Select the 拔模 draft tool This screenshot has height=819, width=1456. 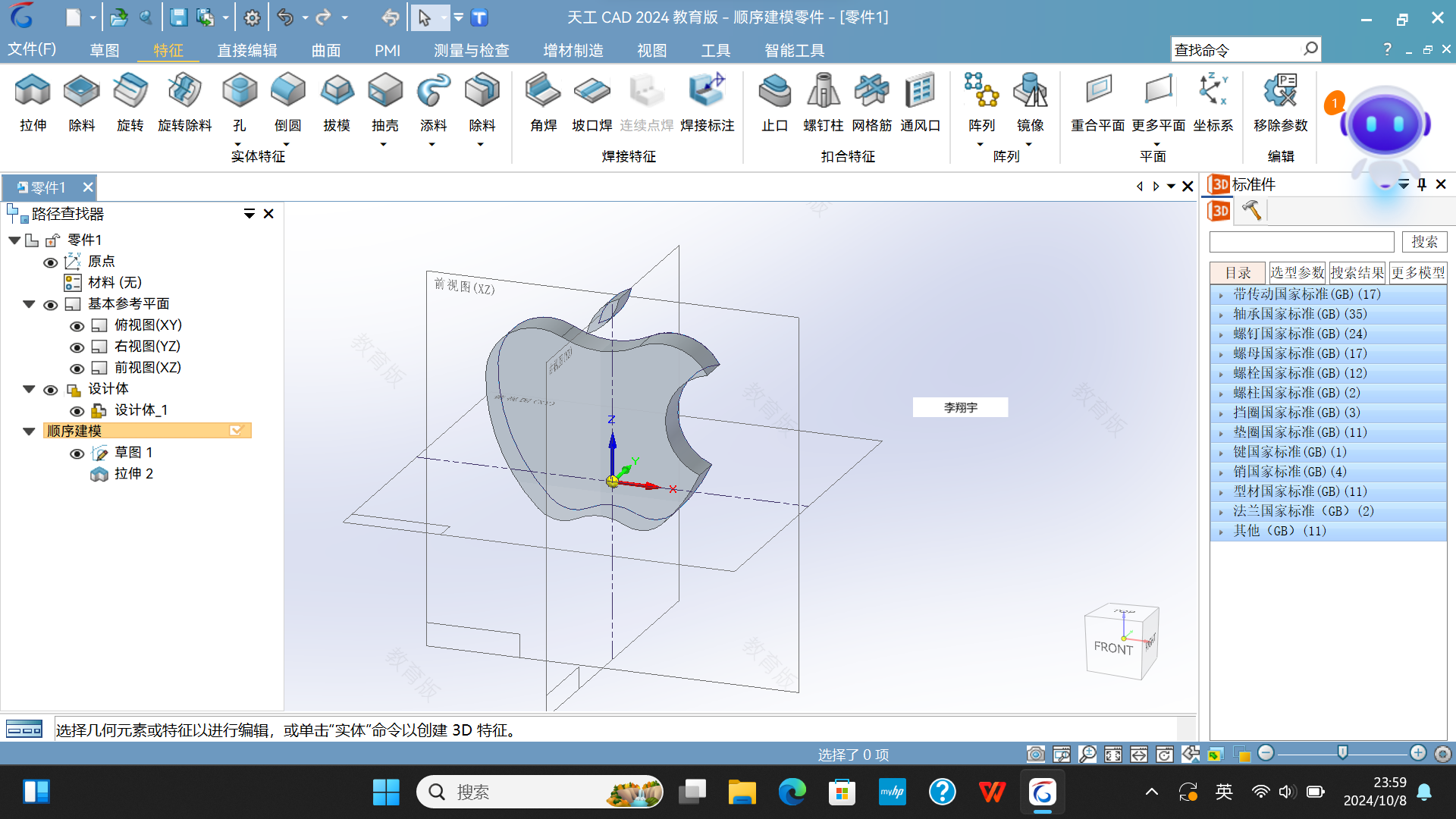click(337, 102)
